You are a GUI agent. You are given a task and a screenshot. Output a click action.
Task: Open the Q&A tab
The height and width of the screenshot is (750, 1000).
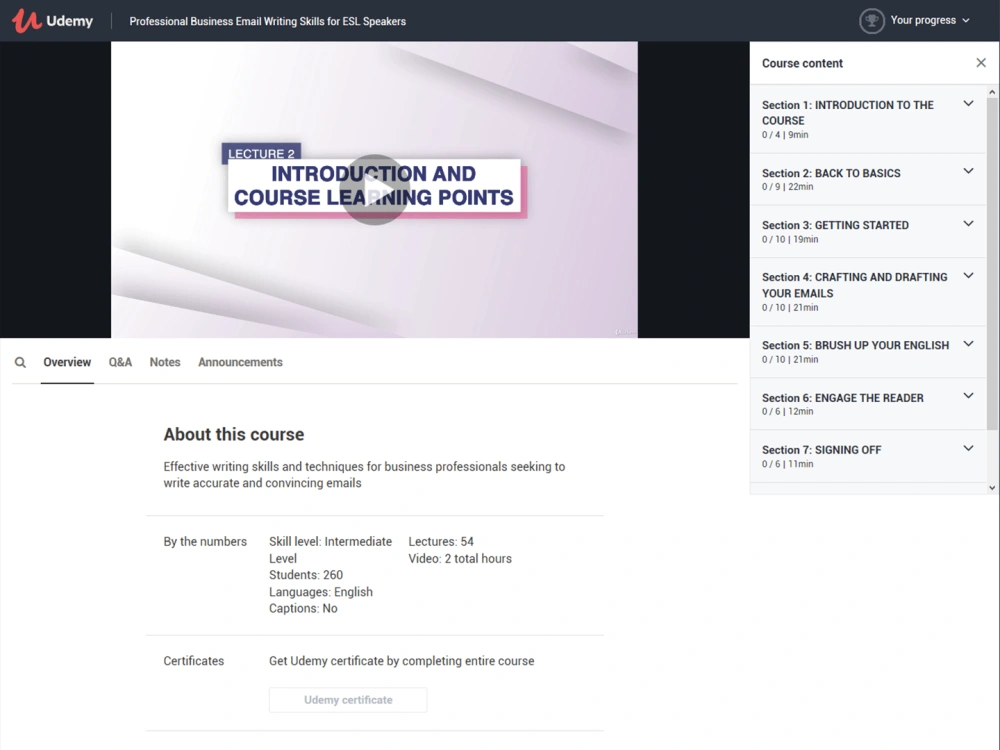point(120,362)
